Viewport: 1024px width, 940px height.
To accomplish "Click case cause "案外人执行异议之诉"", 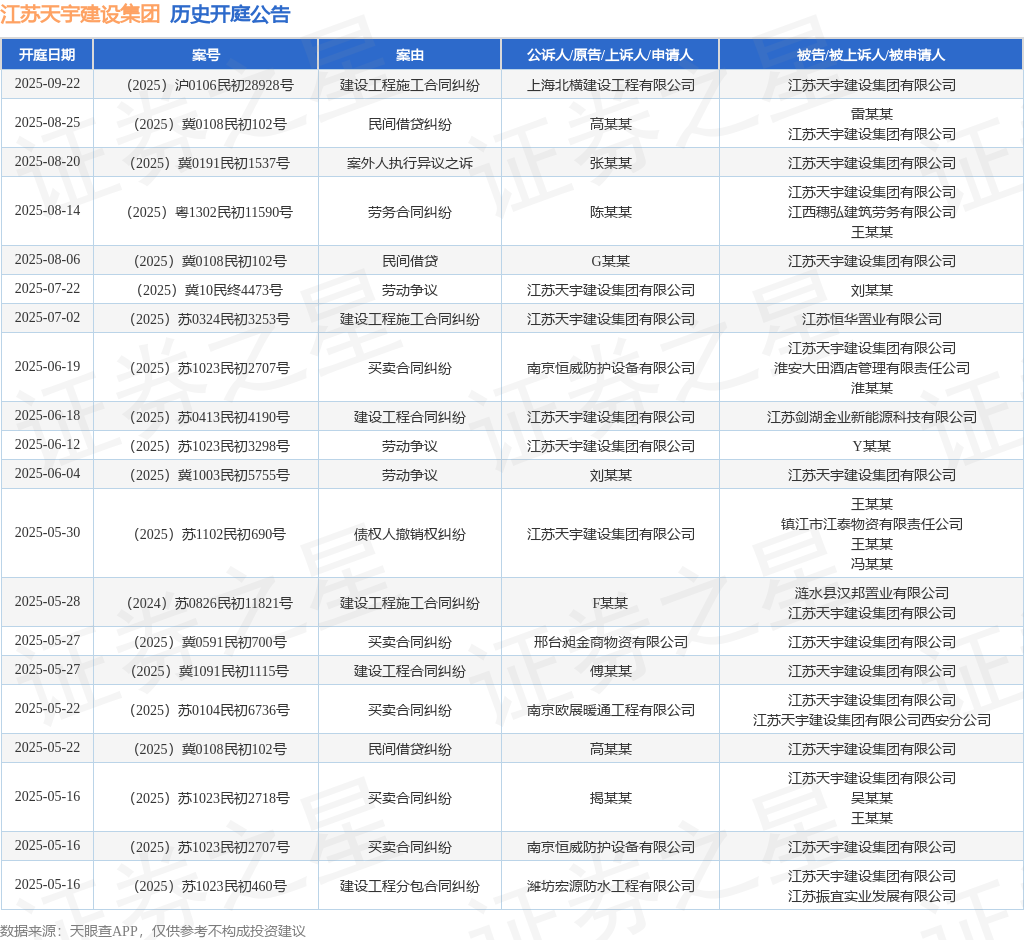I will (x=409, y=163).
